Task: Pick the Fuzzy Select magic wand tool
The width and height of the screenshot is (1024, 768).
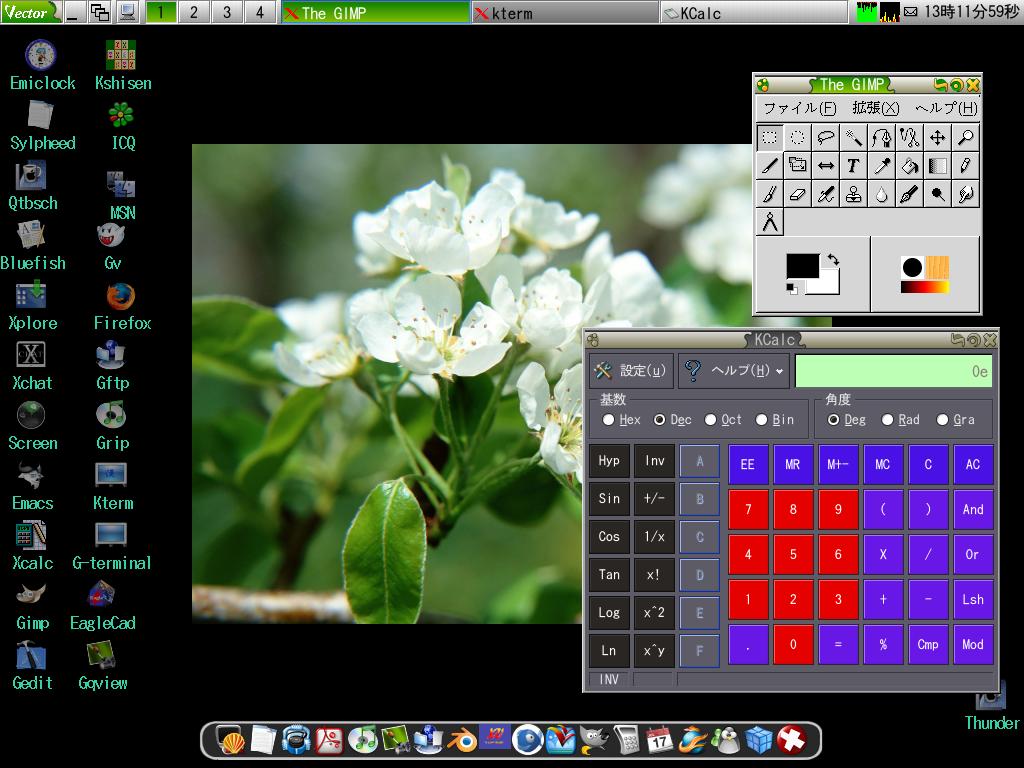Action: coord(853,138)
